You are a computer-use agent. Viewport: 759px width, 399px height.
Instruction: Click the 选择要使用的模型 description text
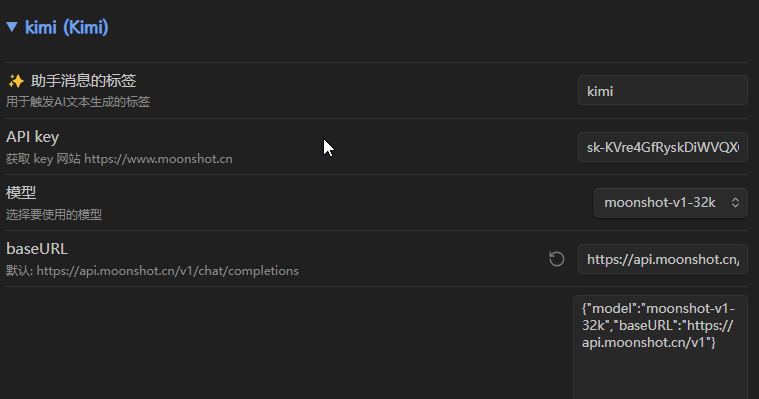point(54,215)
